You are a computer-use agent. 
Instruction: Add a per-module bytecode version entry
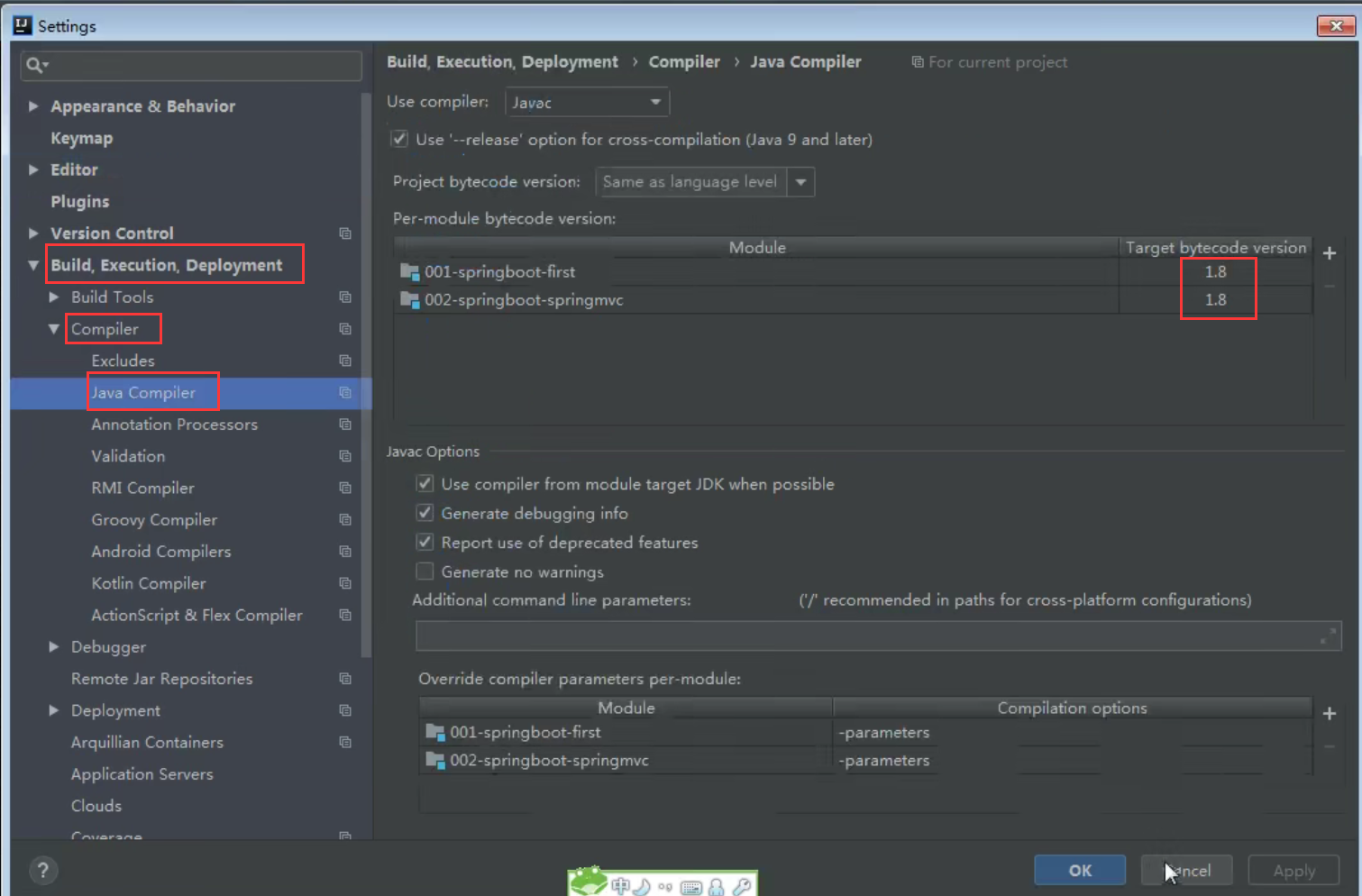(1330, 253)
